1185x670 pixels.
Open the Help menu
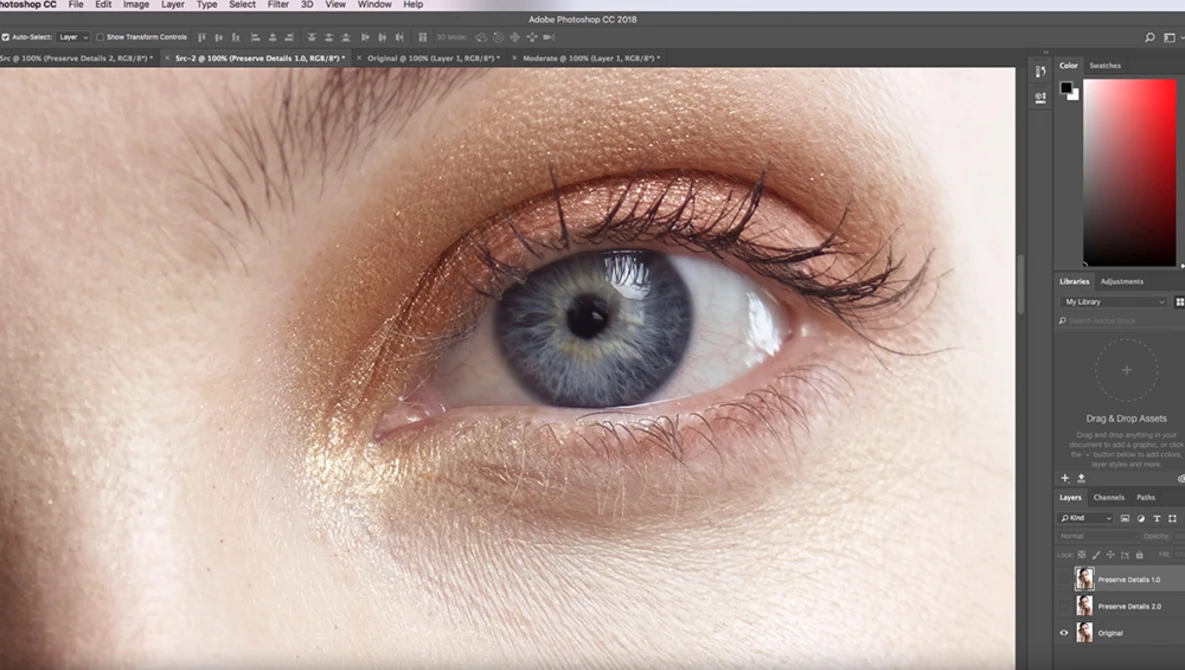(x=413, y=5)
